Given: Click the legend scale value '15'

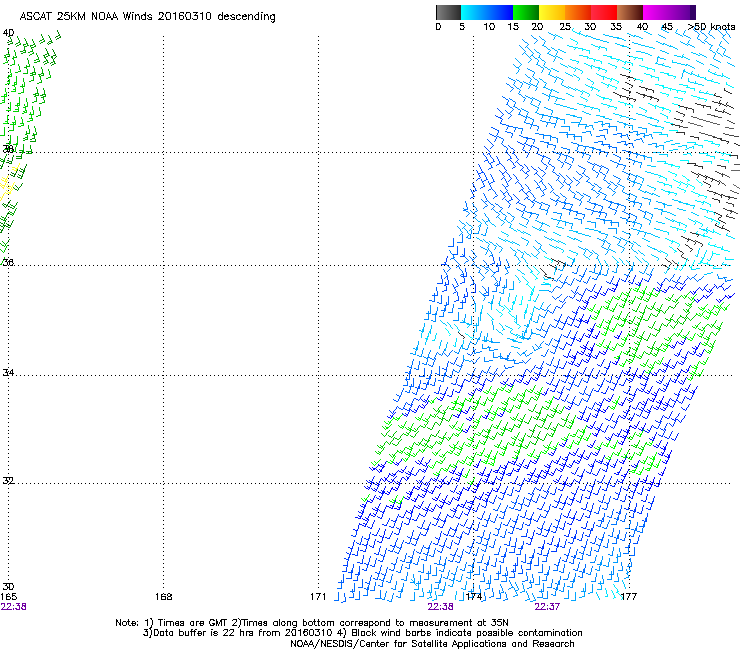Looking at the screenshot, I should tap(513, 27).
